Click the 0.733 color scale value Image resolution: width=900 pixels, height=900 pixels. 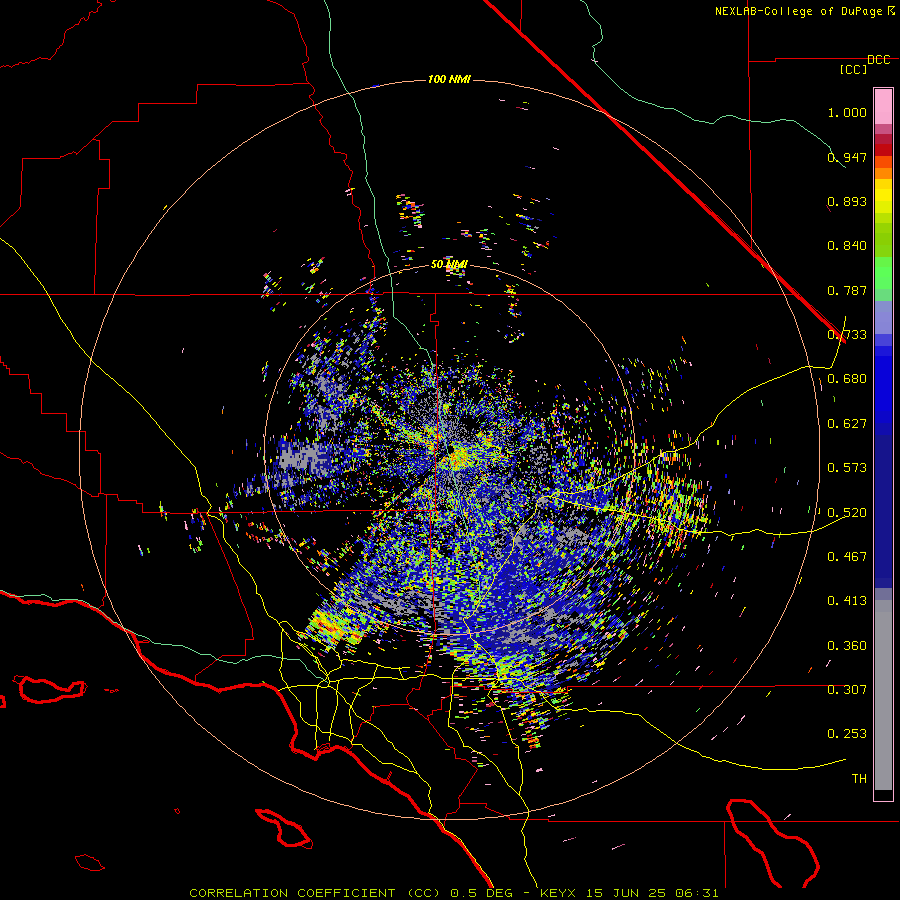847,335
